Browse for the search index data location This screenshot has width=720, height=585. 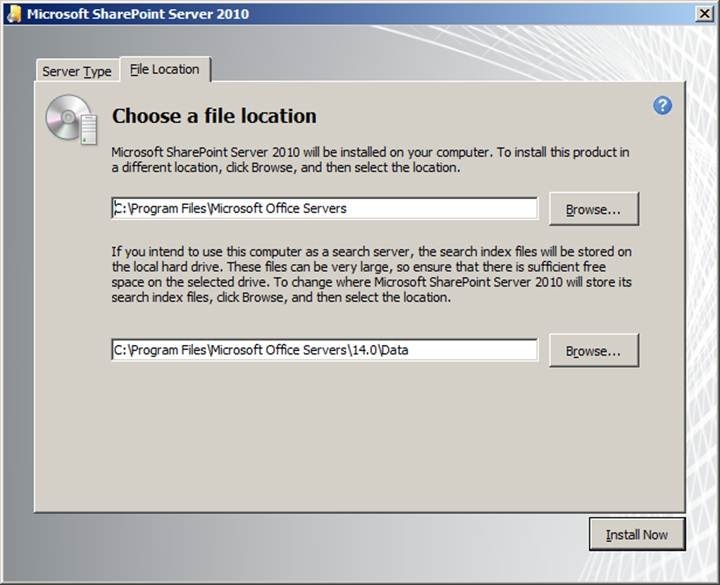[594, 351]
